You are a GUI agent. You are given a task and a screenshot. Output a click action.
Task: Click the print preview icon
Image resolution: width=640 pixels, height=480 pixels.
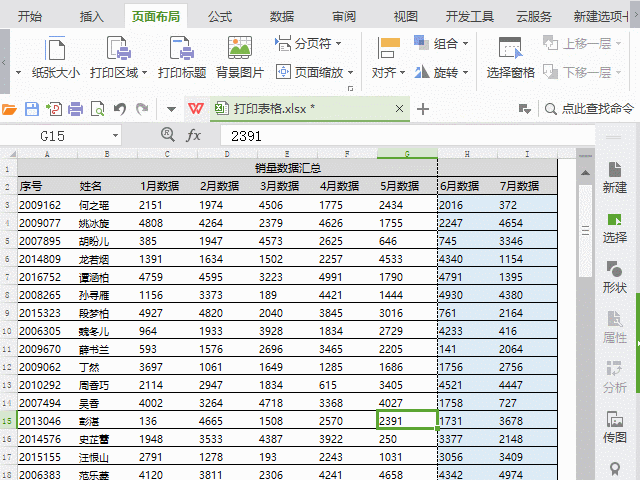point(98,109)
